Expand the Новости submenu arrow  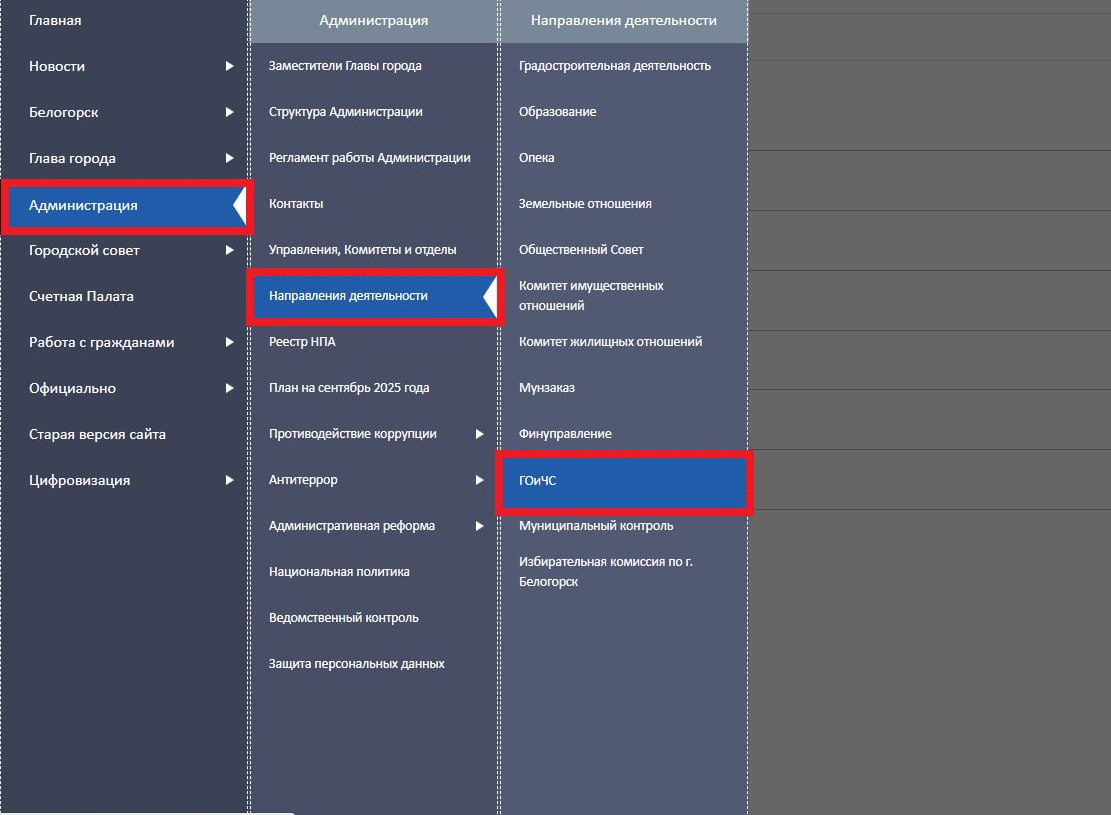pos(229,66)
